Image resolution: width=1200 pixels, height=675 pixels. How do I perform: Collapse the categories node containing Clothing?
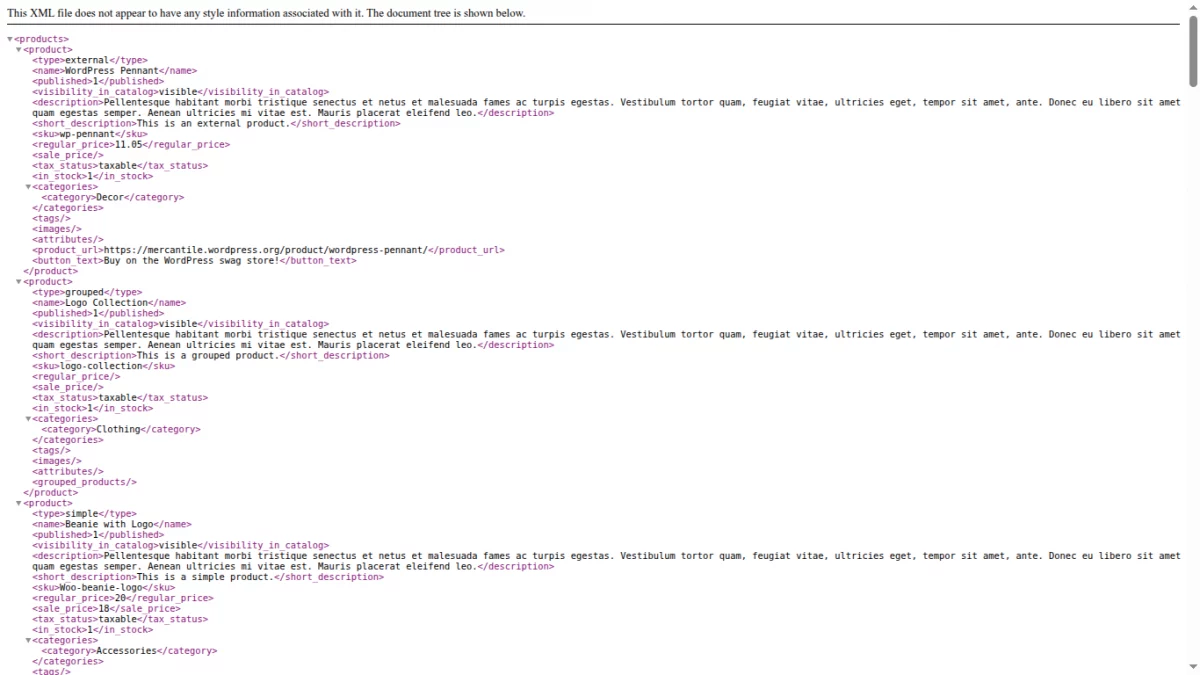(x=27, y=418)
